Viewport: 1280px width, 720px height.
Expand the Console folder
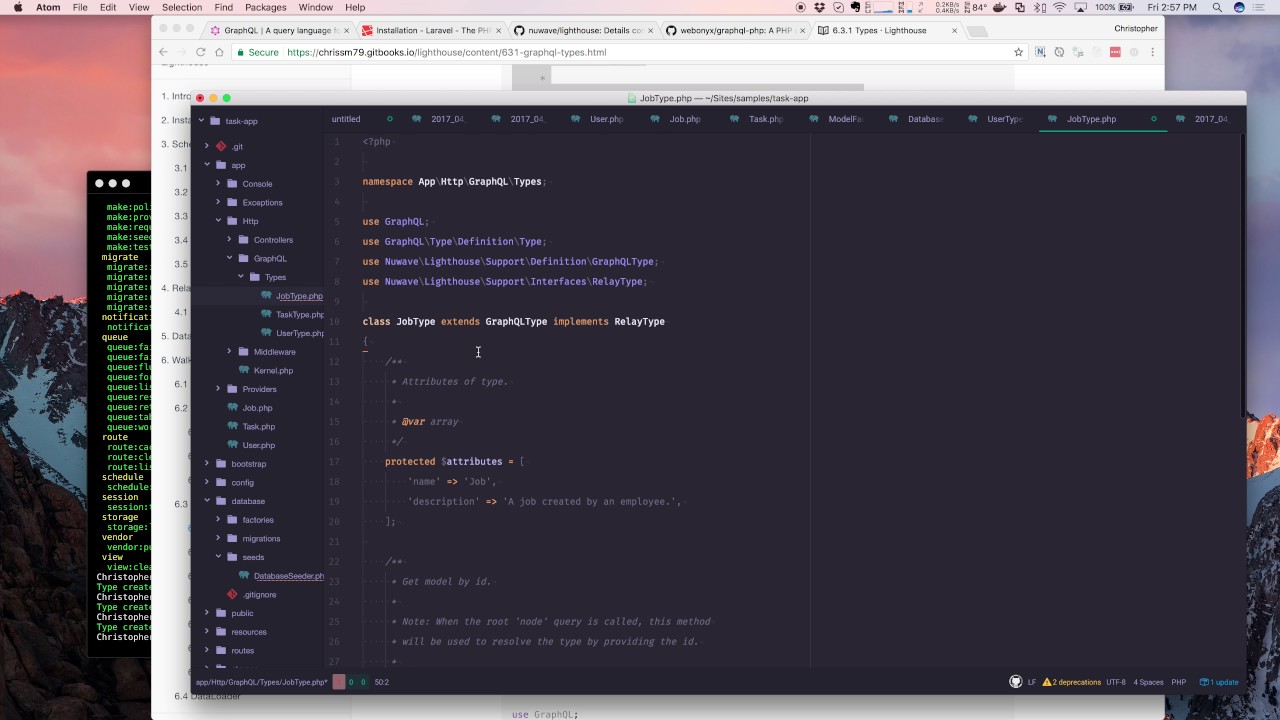(218, 184)
